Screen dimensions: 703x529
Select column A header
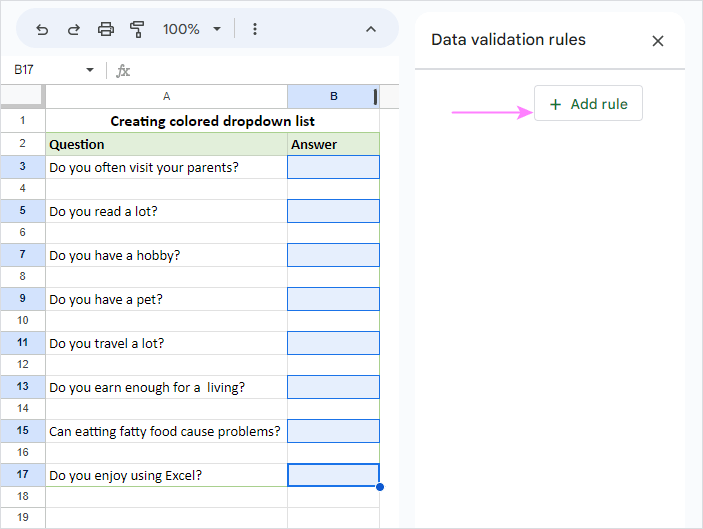pyautogui.click(x=166, y=96)
